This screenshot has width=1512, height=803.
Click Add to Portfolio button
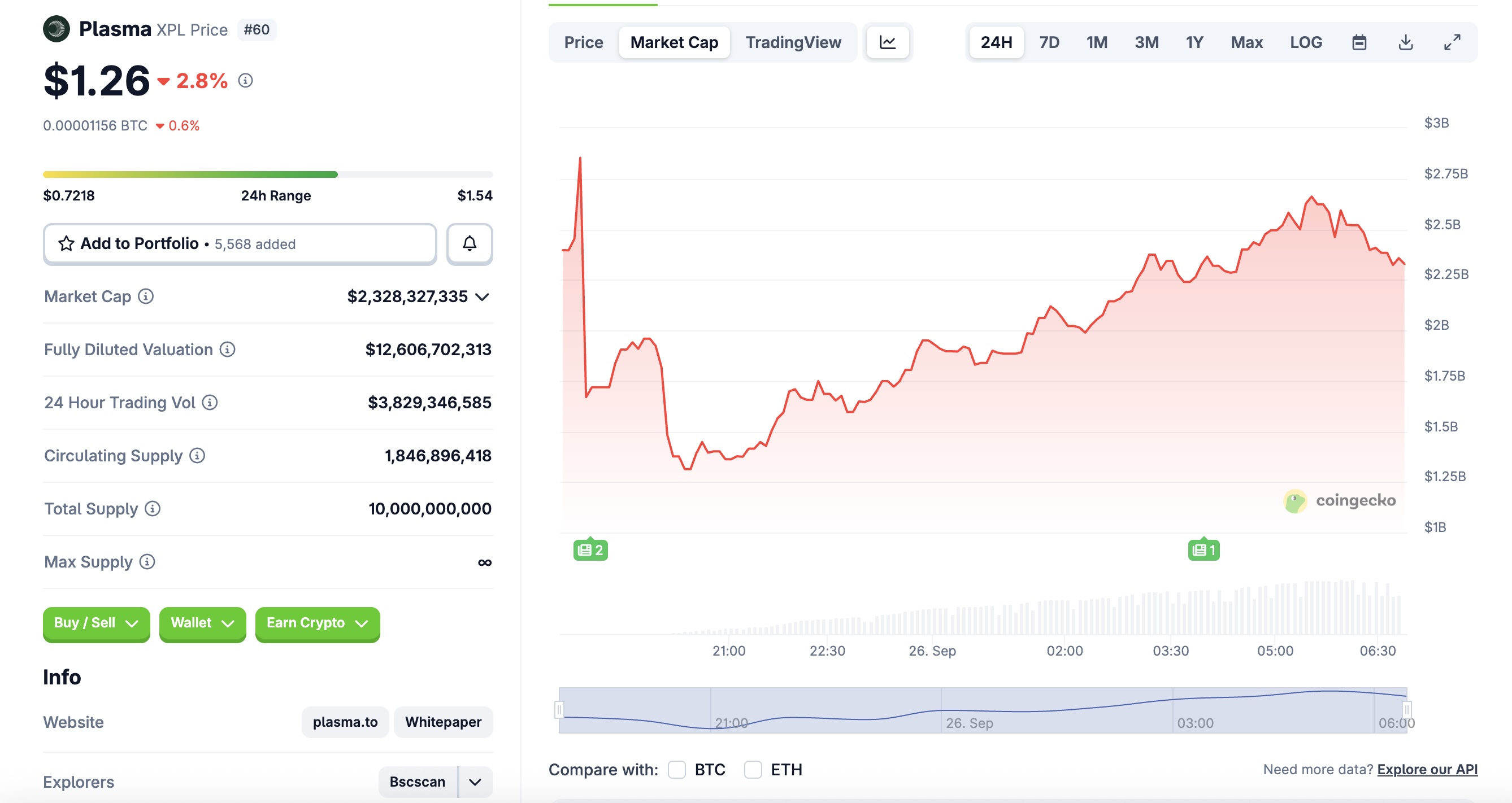(240, 243)
